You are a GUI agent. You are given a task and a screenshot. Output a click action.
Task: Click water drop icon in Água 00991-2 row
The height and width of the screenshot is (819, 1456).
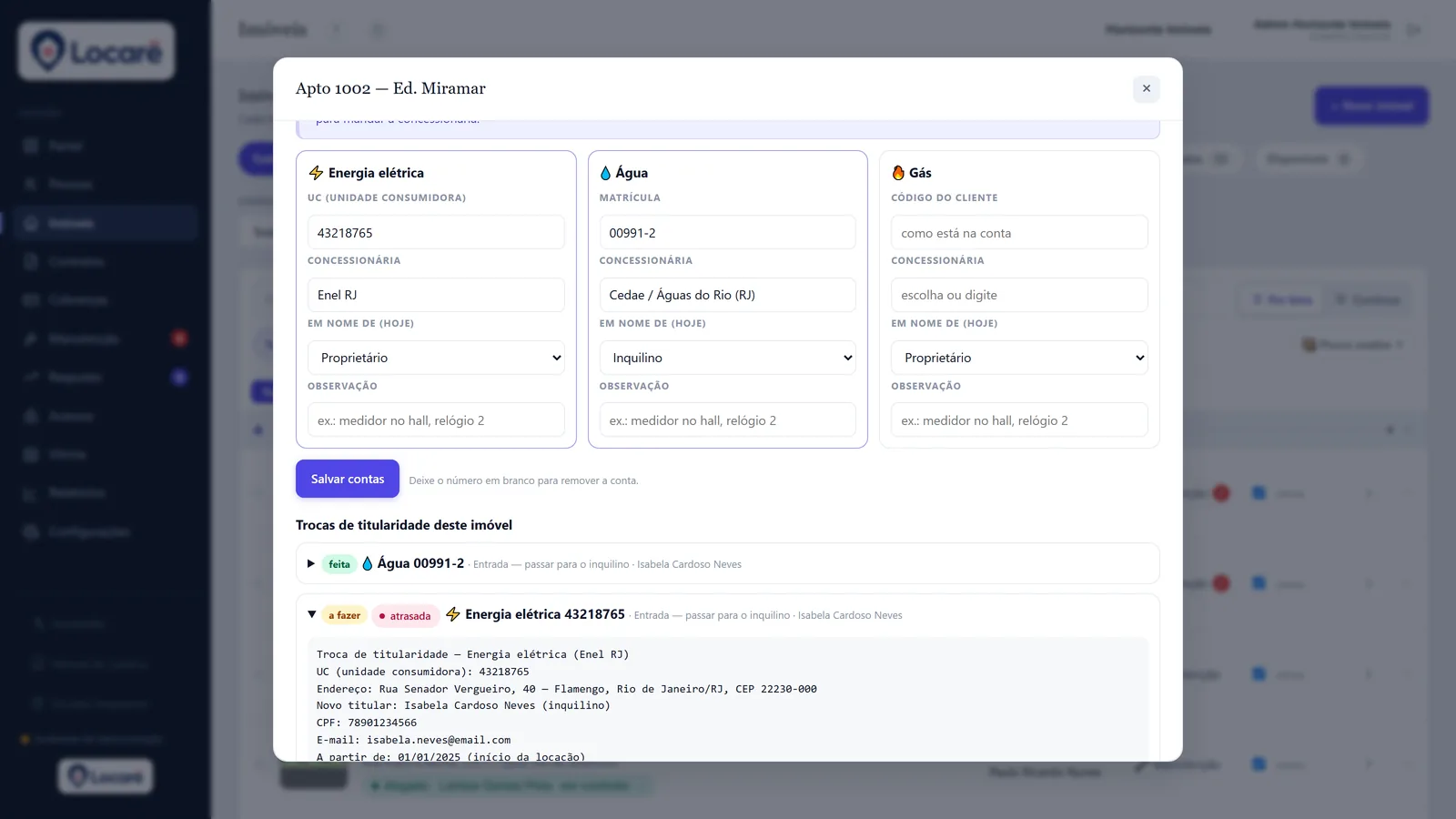368,564
